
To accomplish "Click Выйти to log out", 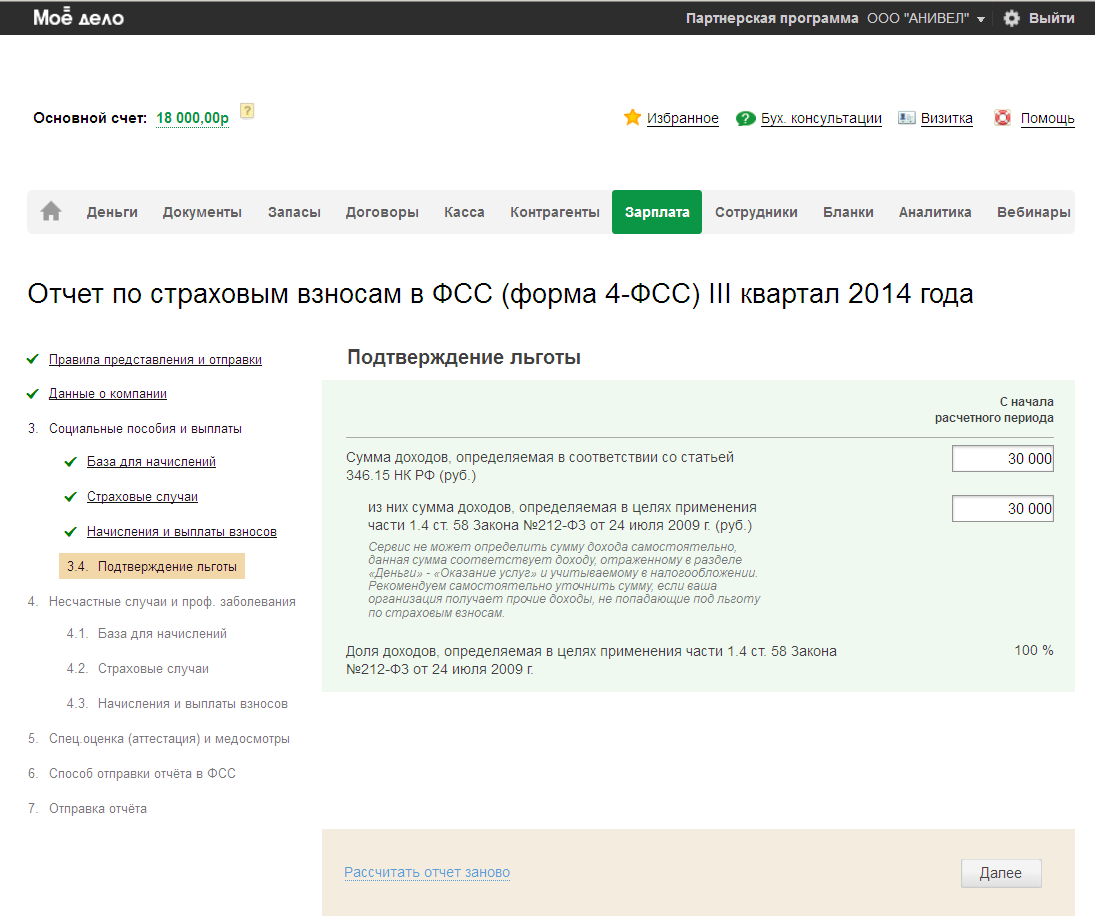I will tap(1051, 18).
